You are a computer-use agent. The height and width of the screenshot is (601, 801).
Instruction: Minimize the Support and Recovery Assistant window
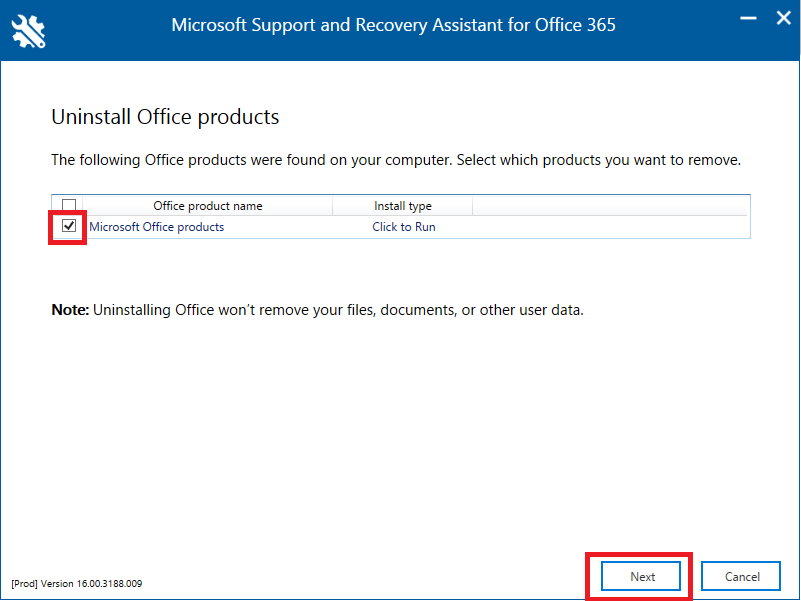[748, 18]
